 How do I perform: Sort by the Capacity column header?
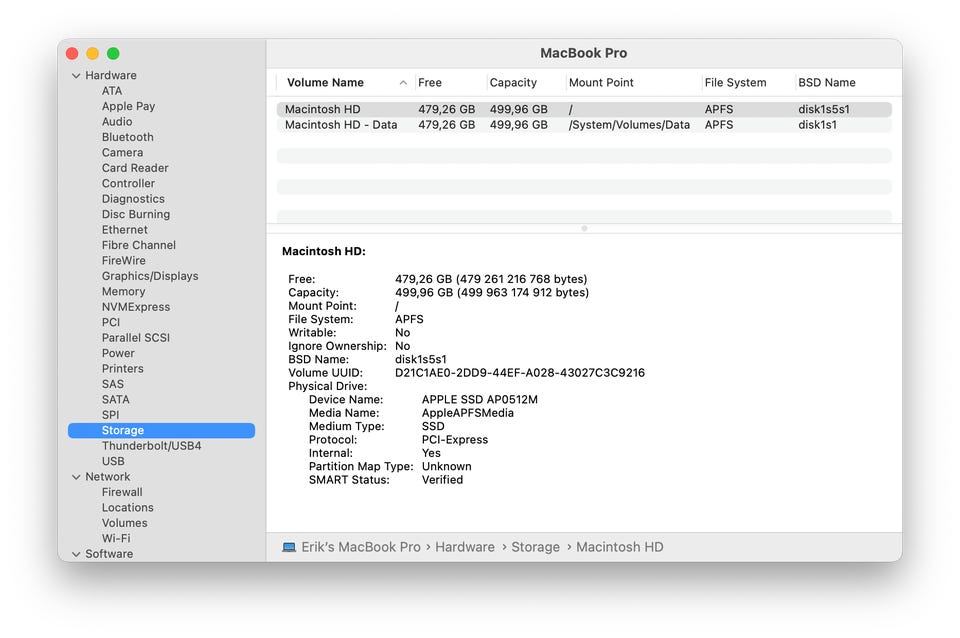pyautogui.click(x=513, y=83)
